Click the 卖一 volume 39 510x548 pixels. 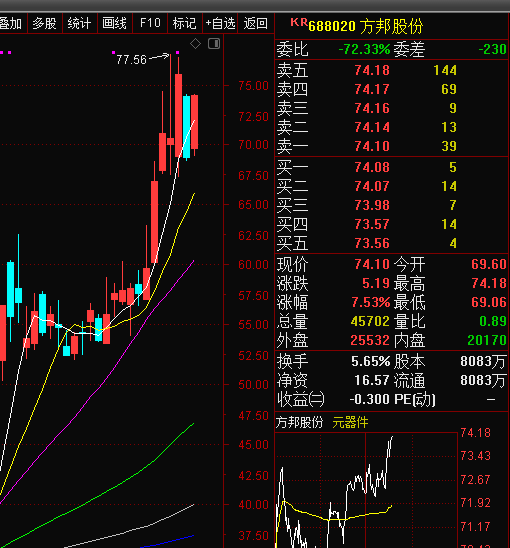click(449, 146)
